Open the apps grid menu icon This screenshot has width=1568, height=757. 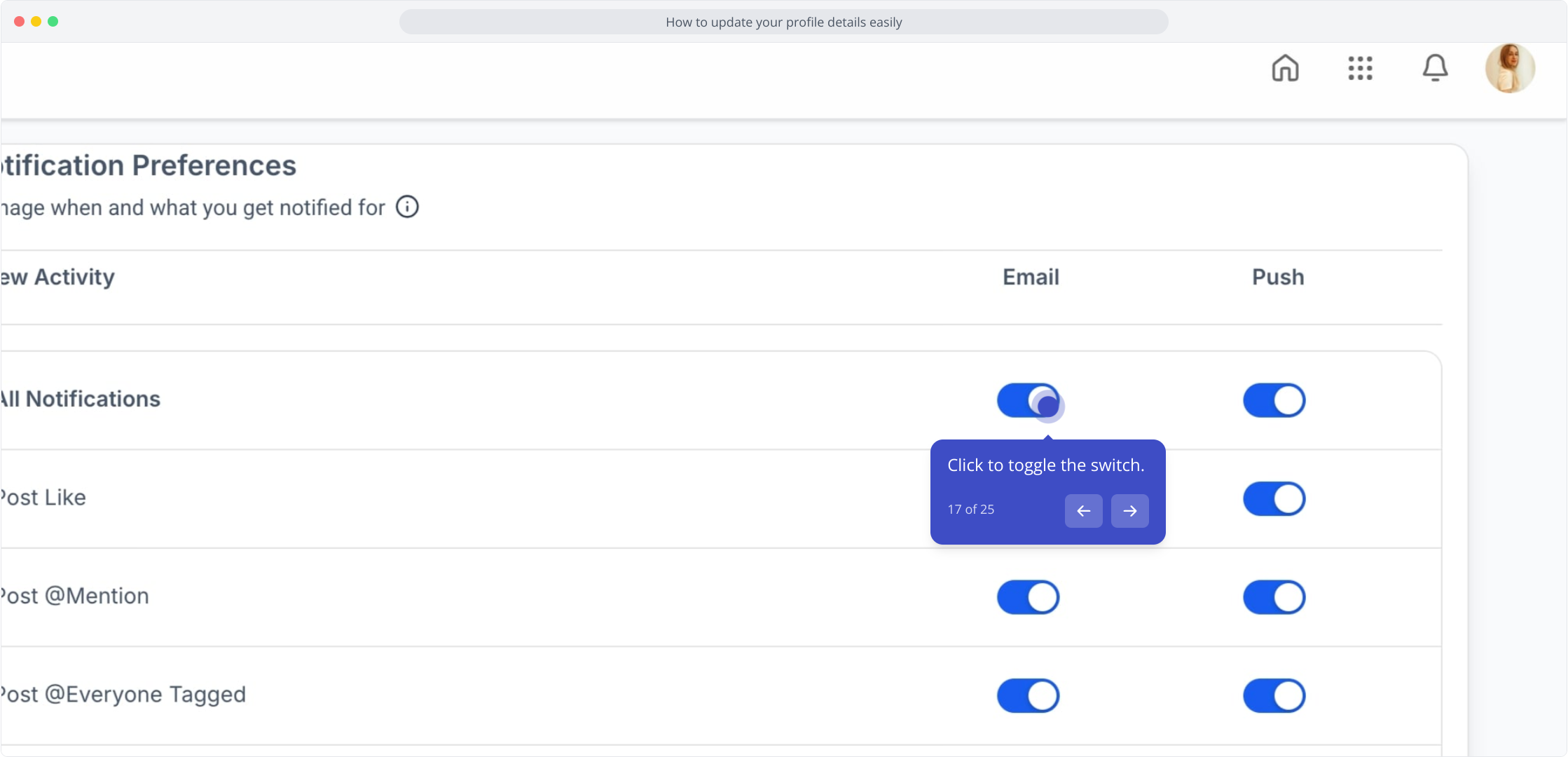click(x=1360, y=68)
